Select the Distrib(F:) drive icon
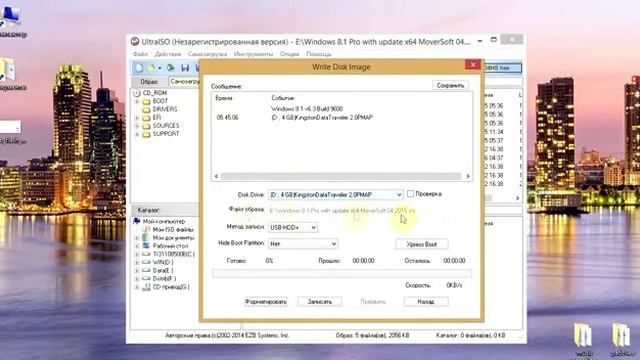The image size is (640, 360). (x=146, y=278)
